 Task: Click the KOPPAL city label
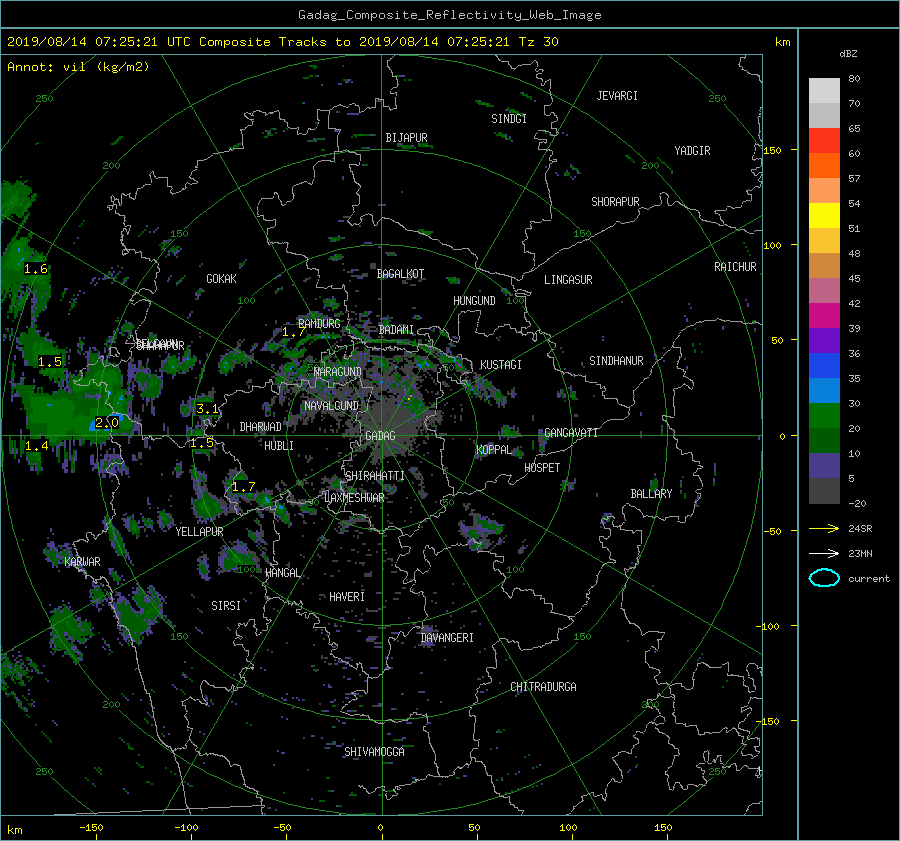click(494, 450)
